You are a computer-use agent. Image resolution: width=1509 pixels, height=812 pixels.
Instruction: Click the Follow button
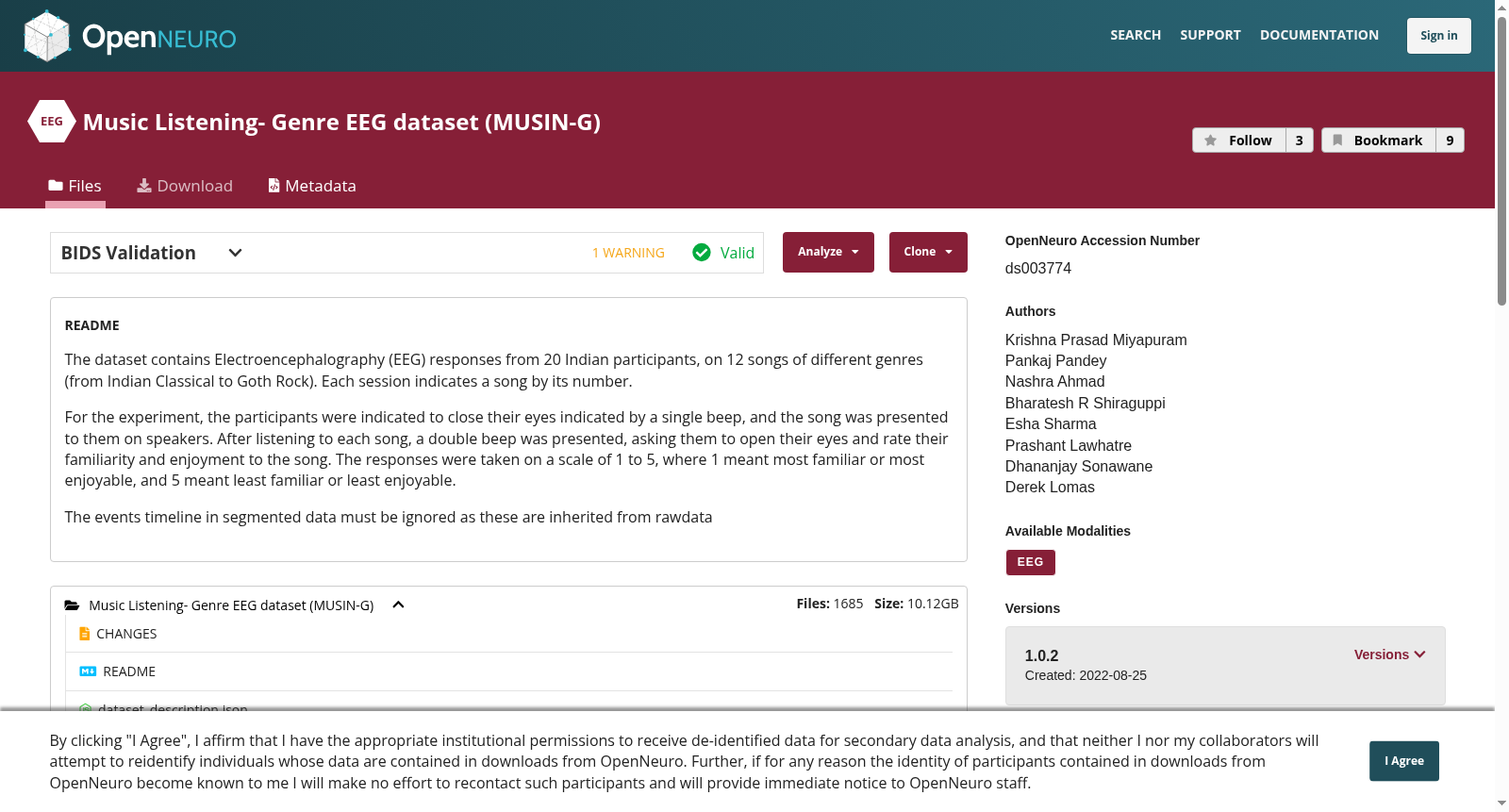(x=1239, y=141)
